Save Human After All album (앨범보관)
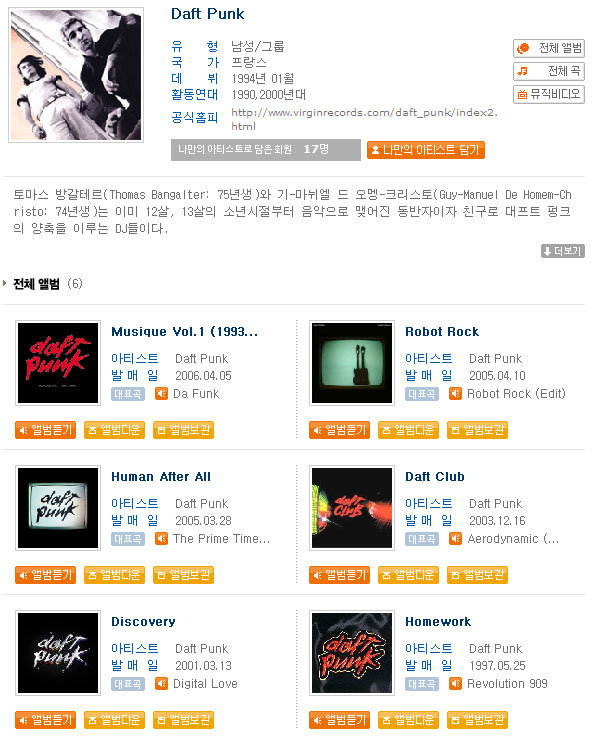 183,574
